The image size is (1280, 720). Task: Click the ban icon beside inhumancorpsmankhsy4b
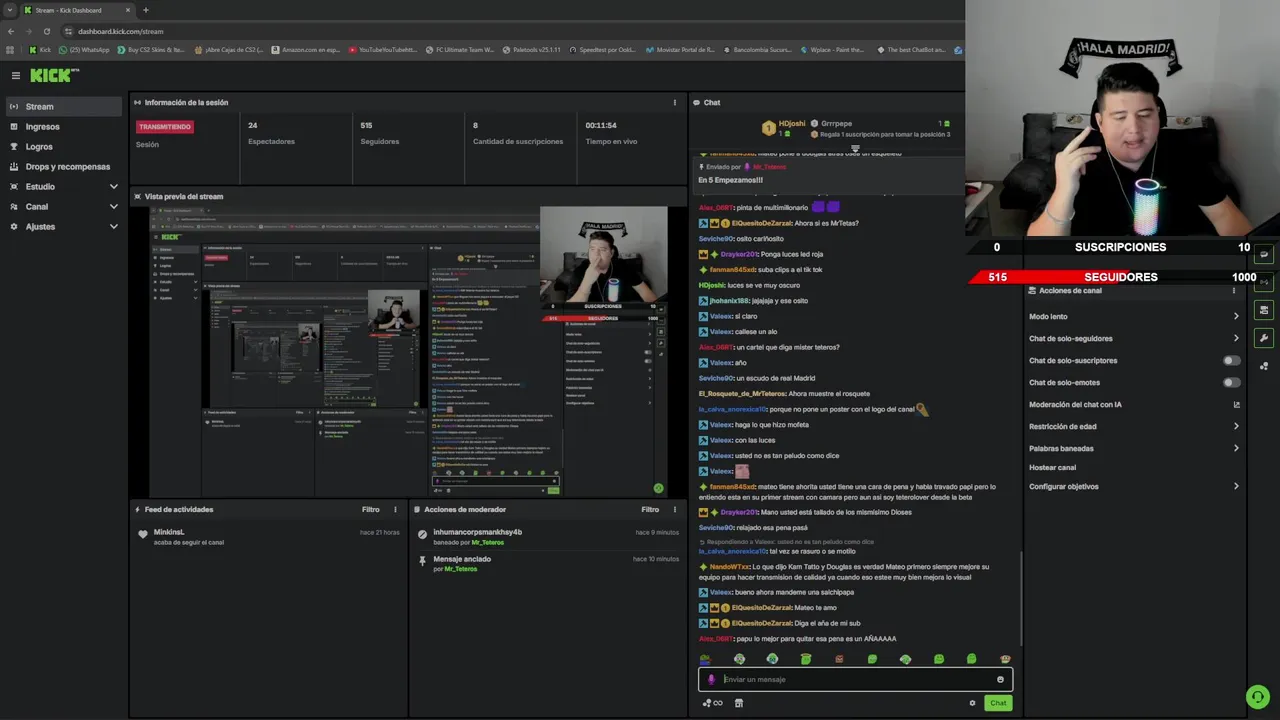click(x=423, y=535)
